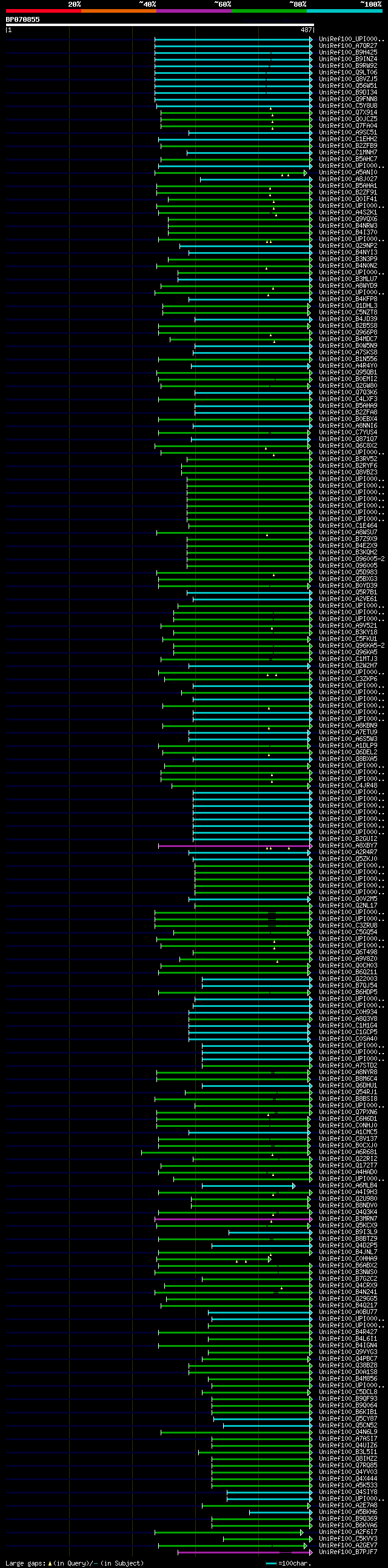Click hit UniRef100_Q0V2M5

coord(348,899)
